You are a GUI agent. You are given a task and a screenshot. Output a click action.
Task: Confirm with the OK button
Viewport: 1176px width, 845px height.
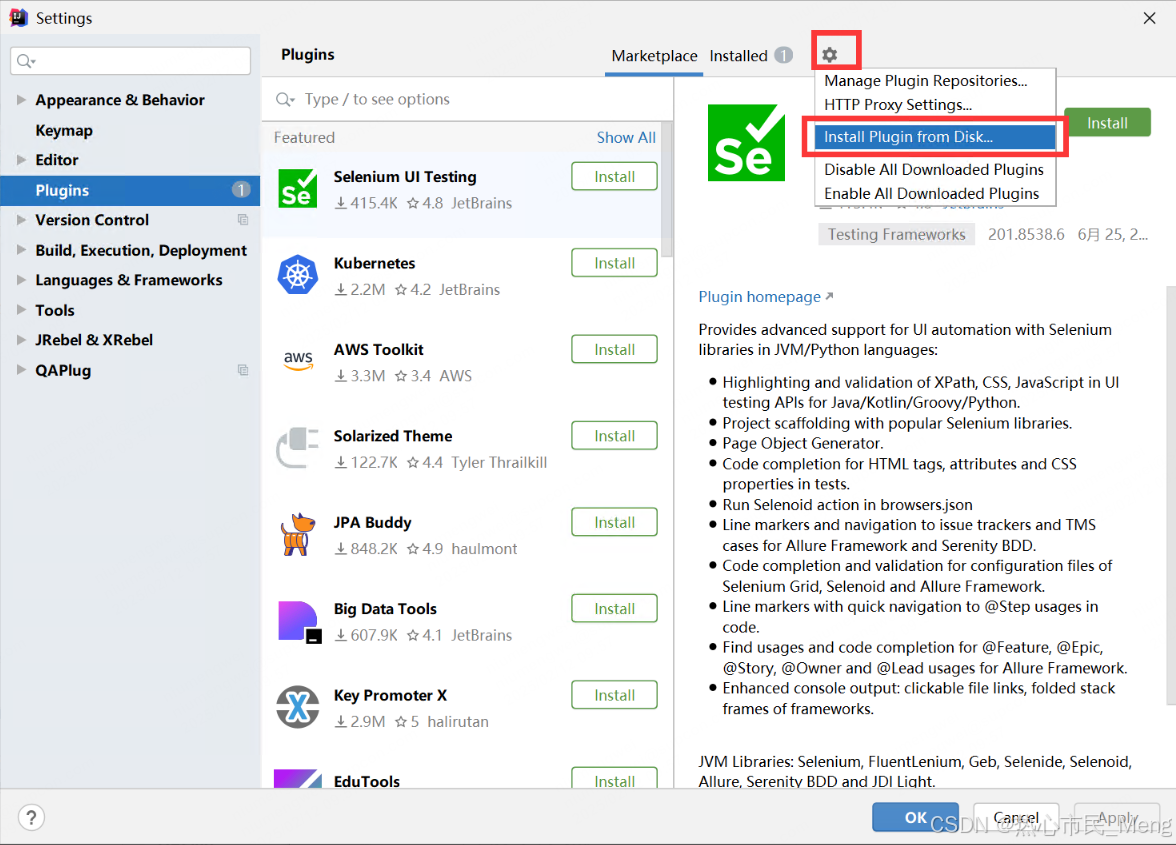[915, 817]
